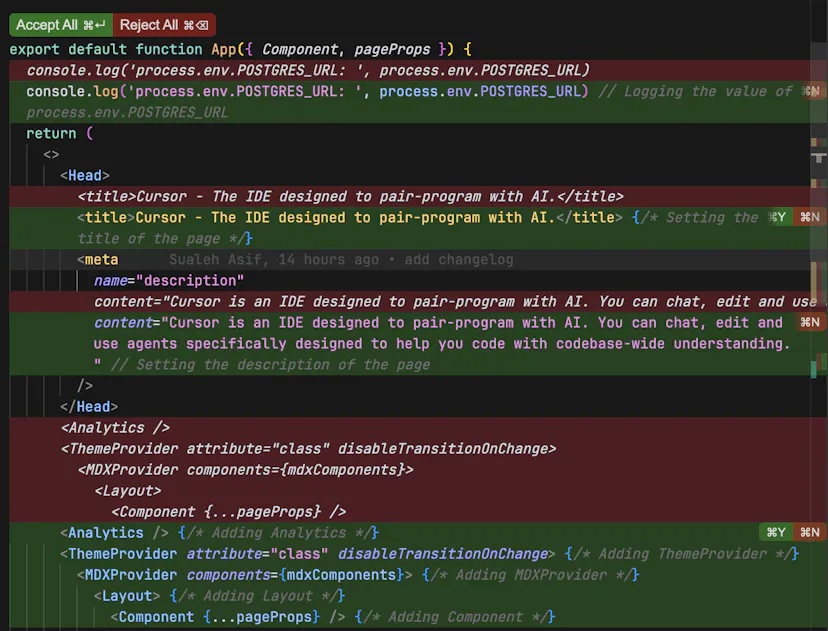The height and width of the screenshot is (631, 828).
Task: Click the Accept All button
Action: pos(61,25)
